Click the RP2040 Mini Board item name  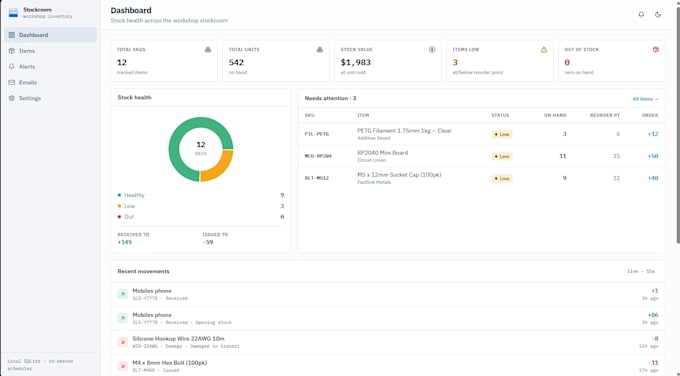[382, 153]
